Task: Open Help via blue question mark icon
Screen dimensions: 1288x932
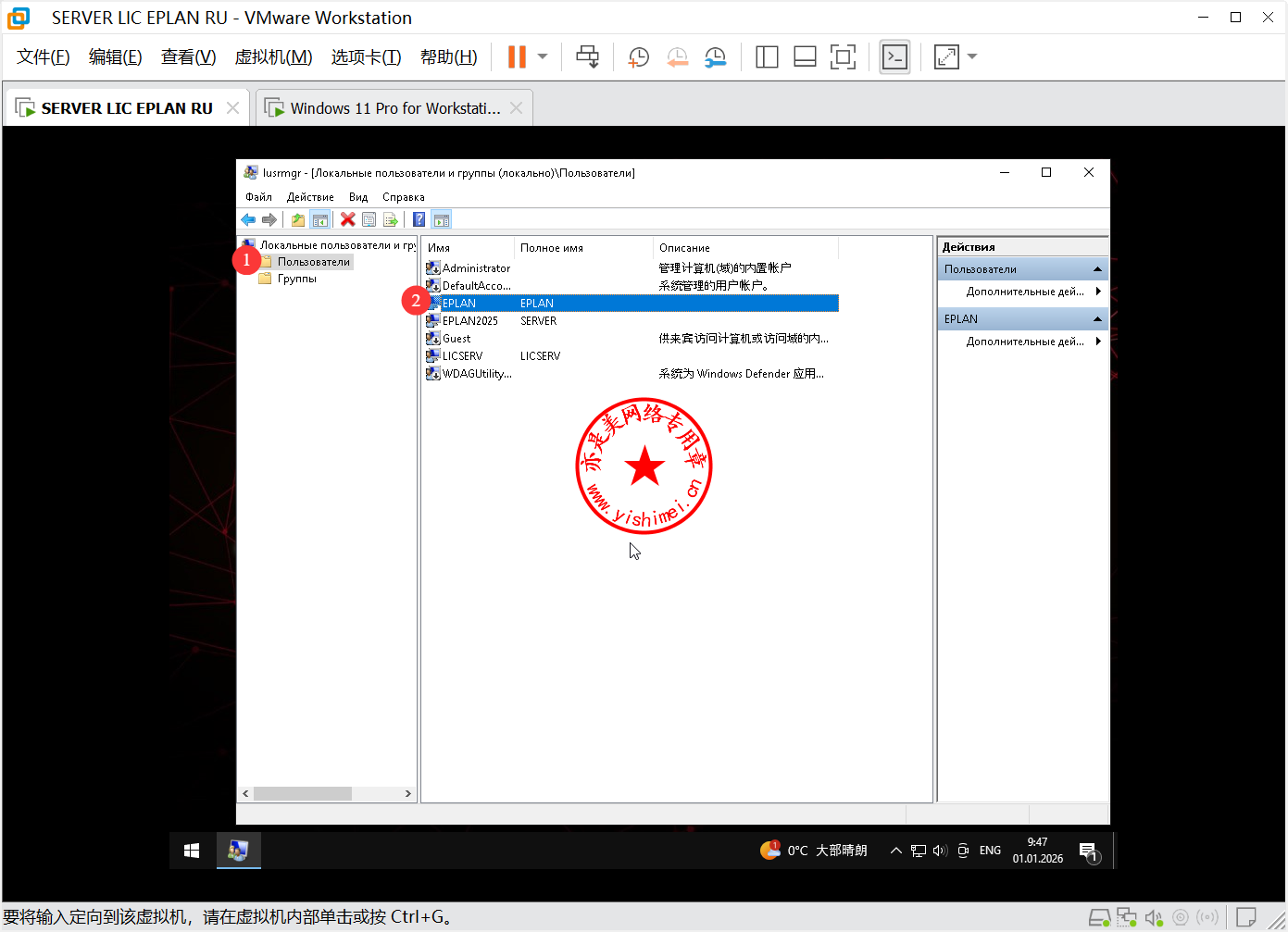Action: pos(419,219)
